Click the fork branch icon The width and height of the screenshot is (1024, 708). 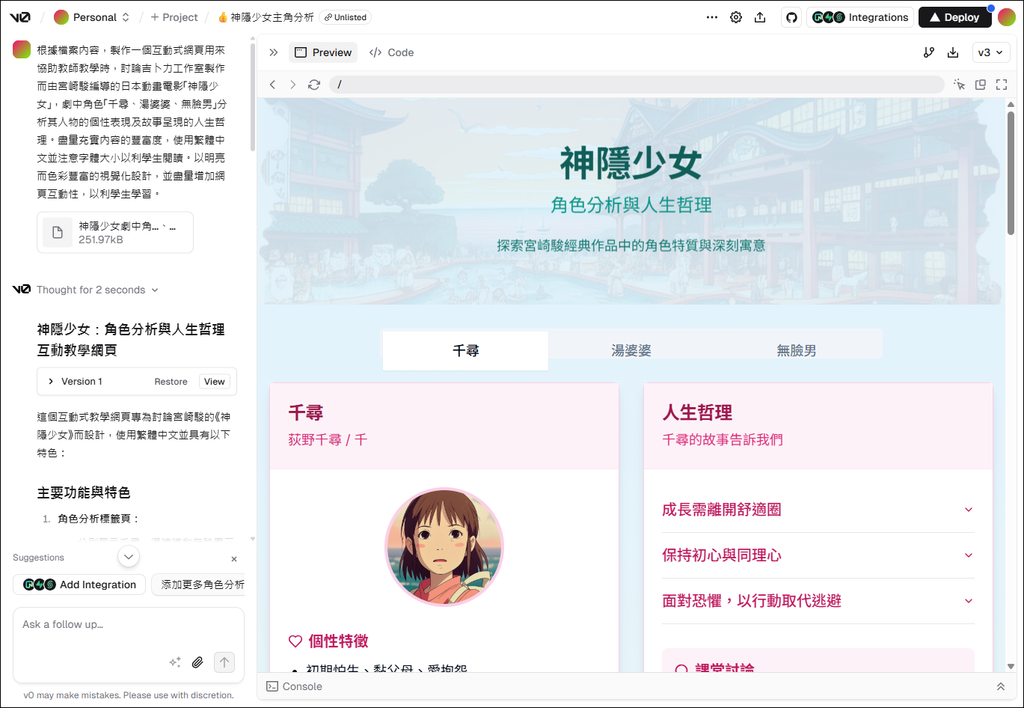tap(929, 52)
